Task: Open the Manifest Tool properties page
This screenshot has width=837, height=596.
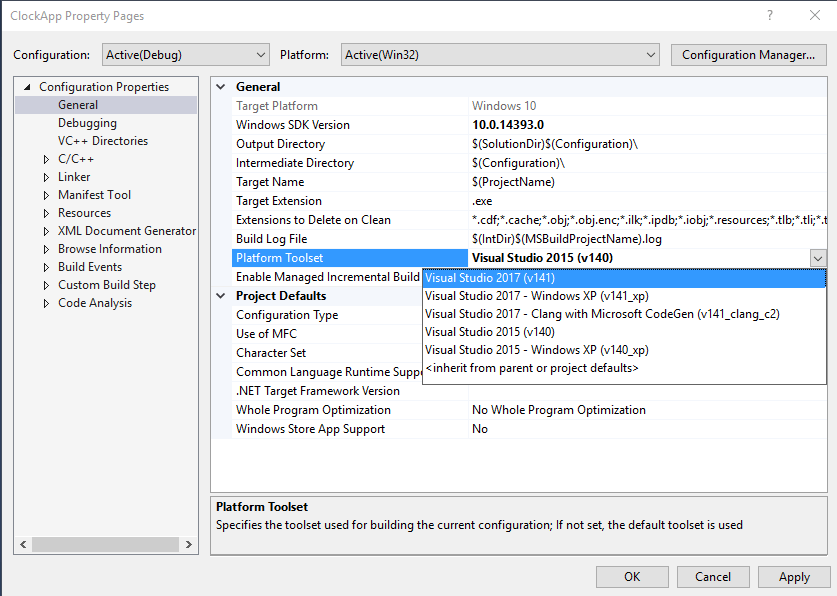Action: (94, 195)
